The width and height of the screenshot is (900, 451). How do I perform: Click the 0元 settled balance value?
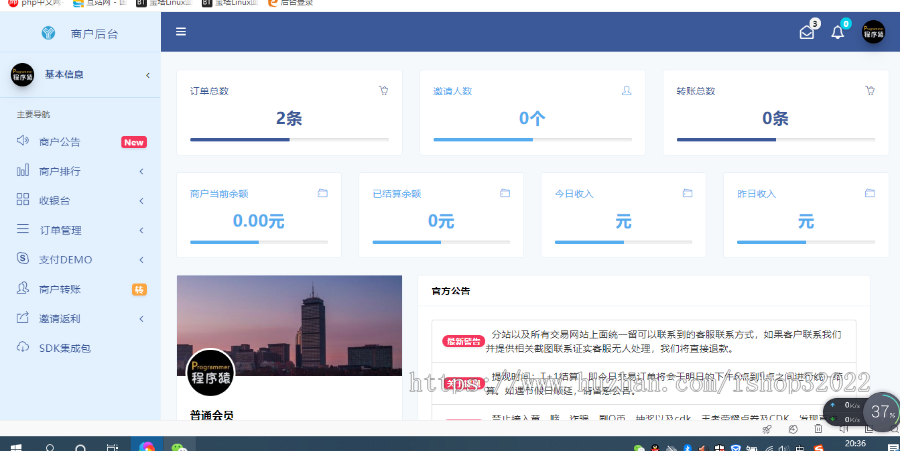click(441, 221)
